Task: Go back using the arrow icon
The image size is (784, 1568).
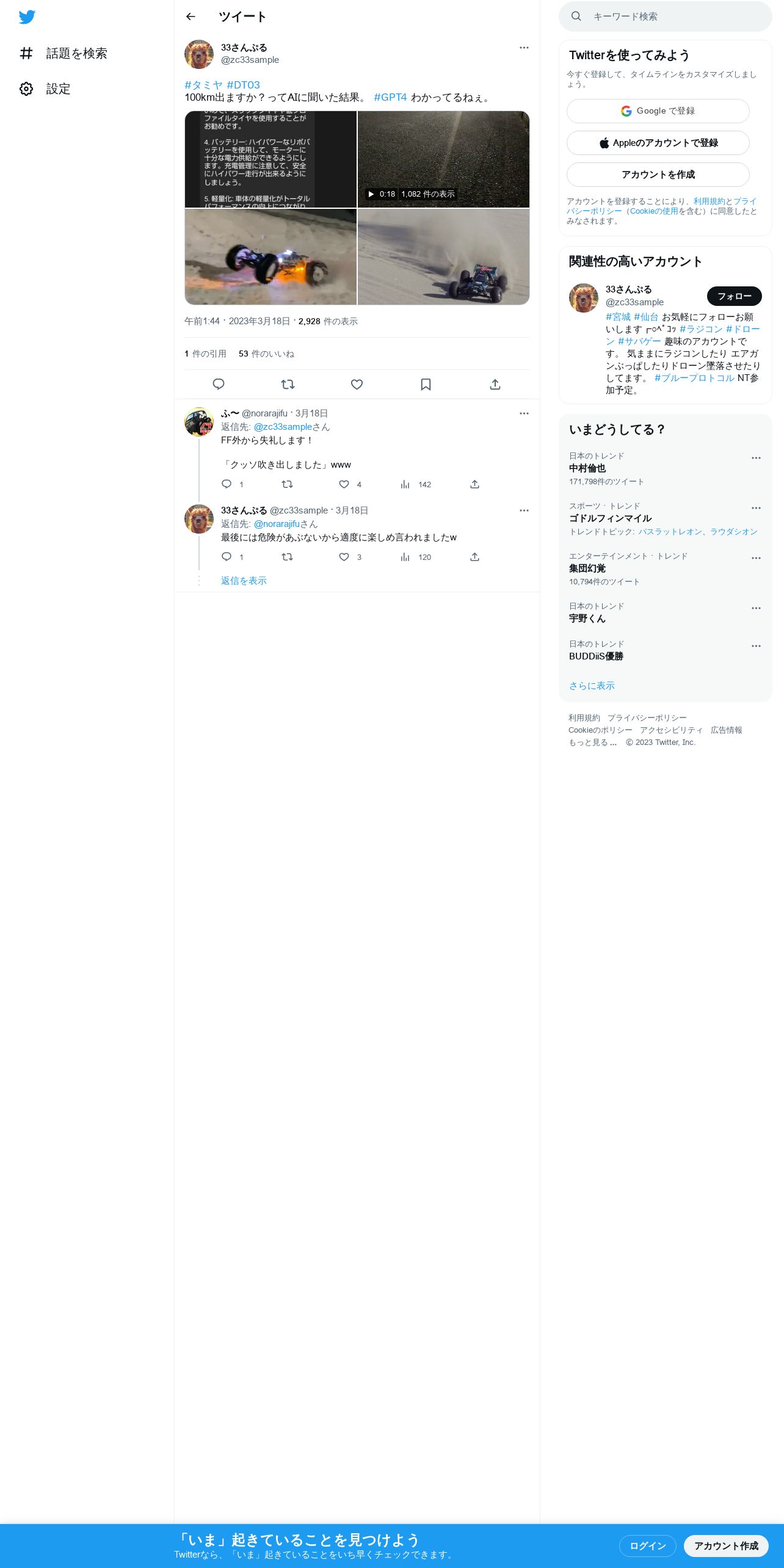Action: pos(191,16)
